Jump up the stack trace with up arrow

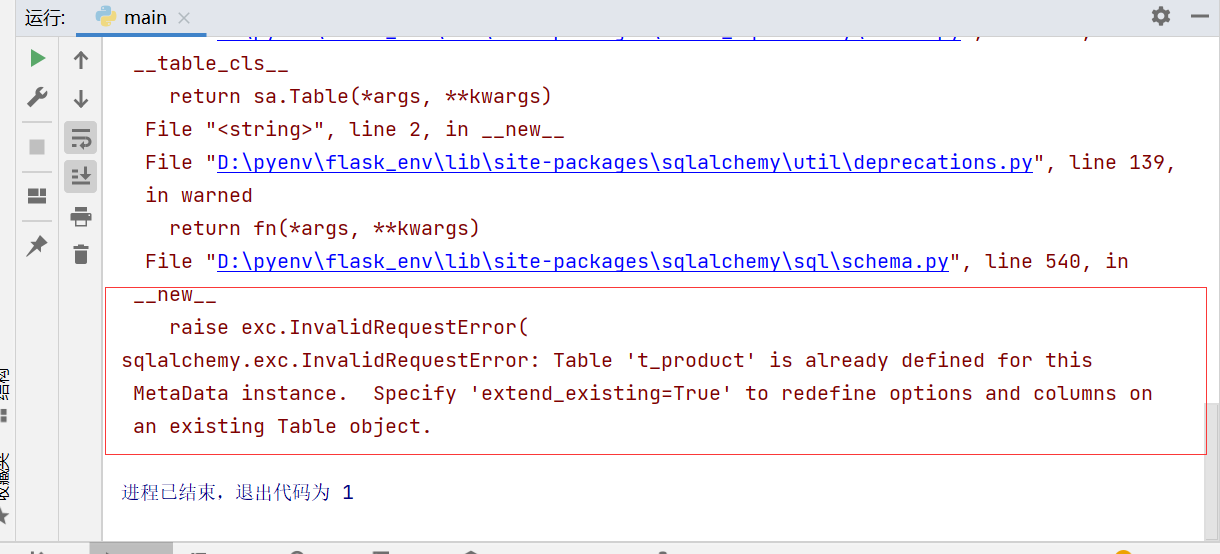(x=81, y=60)
